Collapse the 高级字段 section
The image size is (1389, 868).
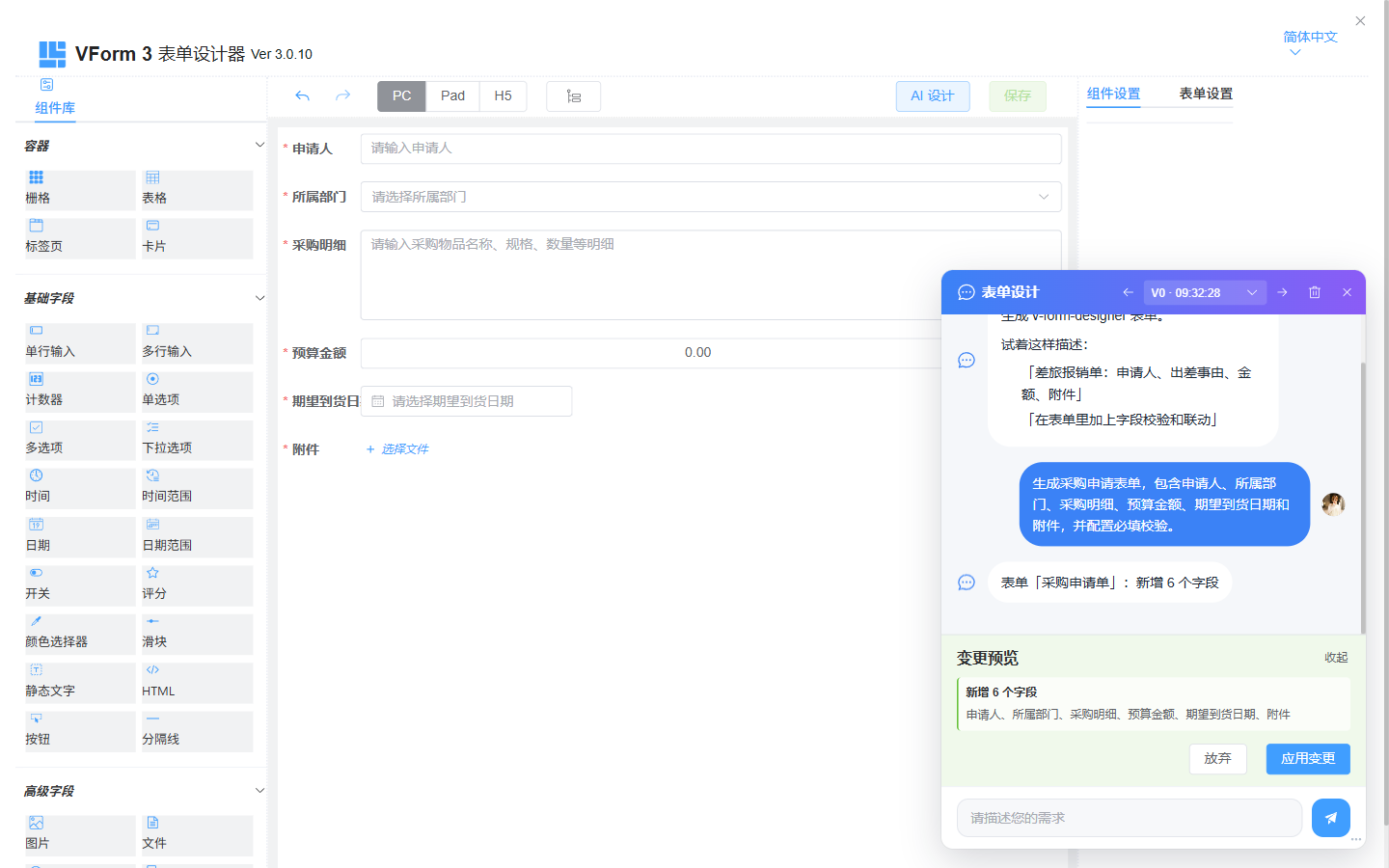[259, 790]
